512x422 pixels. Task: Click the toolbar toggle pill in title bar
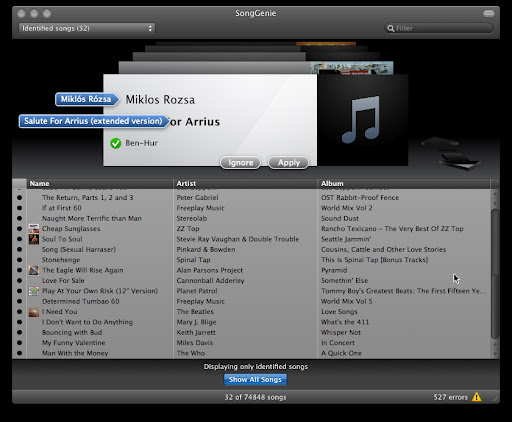tap(489, 13)
